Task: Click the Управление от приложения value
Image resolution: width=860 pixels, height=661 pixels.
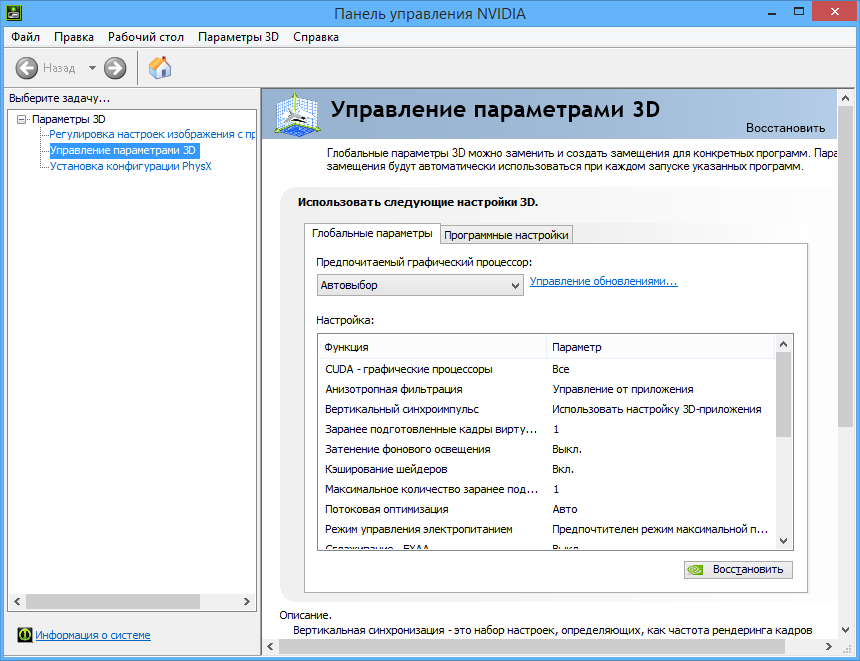Action: tap(623, 389)
